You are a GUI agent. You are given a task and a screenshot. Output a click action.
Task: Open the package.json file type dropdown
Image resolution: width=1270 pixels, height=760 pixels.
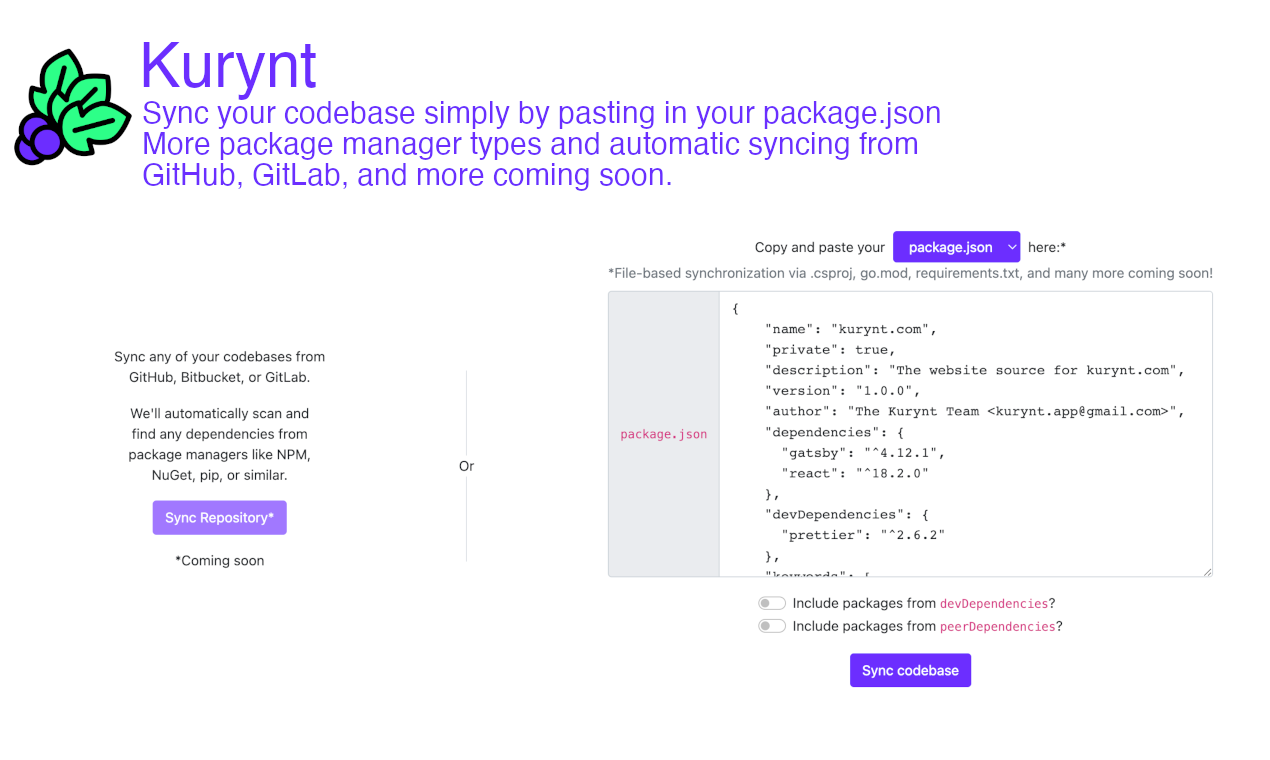956,247
